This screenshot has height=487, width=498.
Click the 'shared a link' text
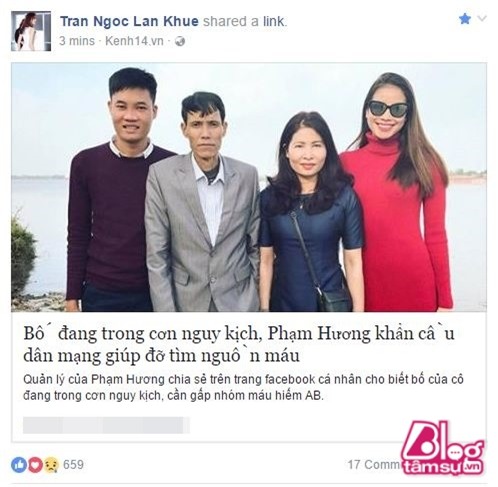pyautogui.click(x=245, y=21)
